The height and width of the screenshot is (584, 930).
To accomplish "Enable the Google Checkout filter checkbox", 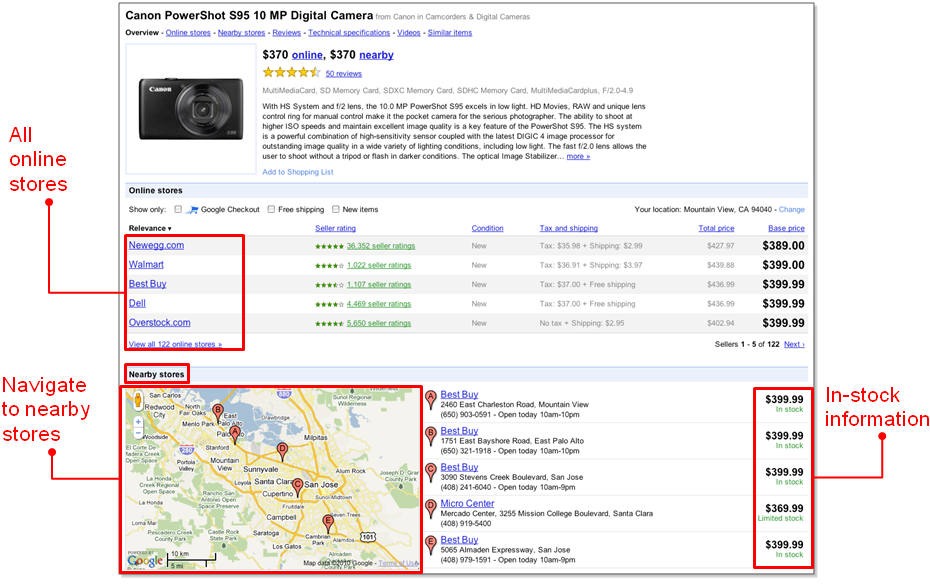I will click(x=178, y=209).
